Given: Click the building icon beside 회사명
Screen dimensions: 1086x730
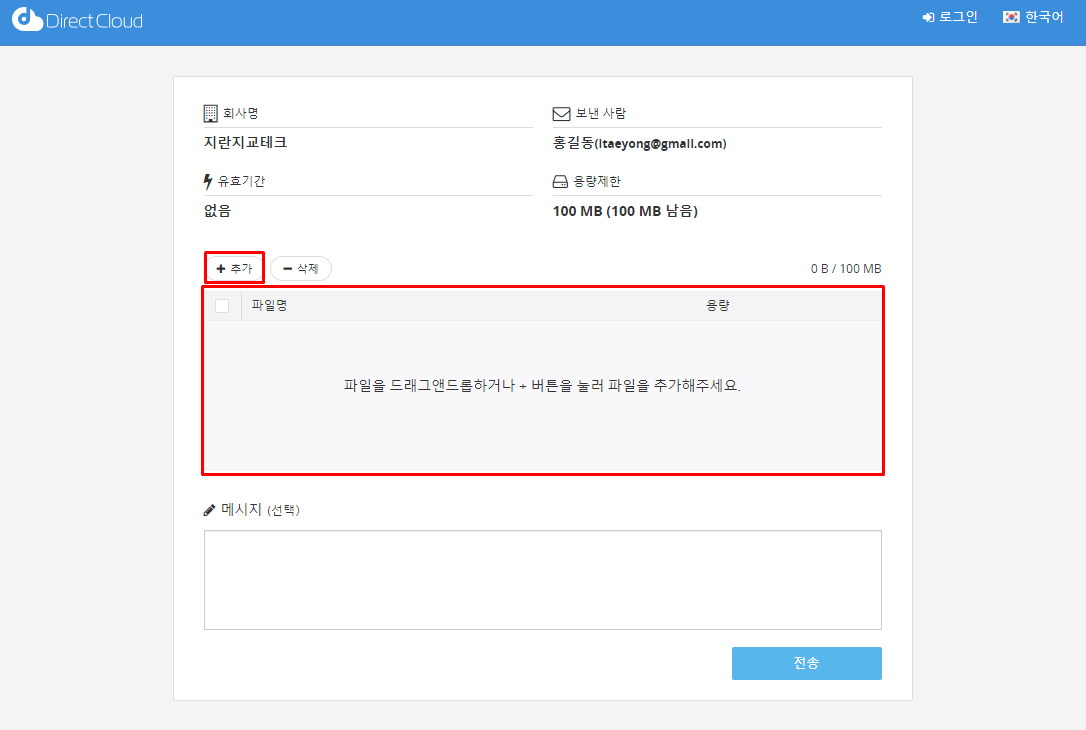Looking at the screenshot, I should click(210, 113).
